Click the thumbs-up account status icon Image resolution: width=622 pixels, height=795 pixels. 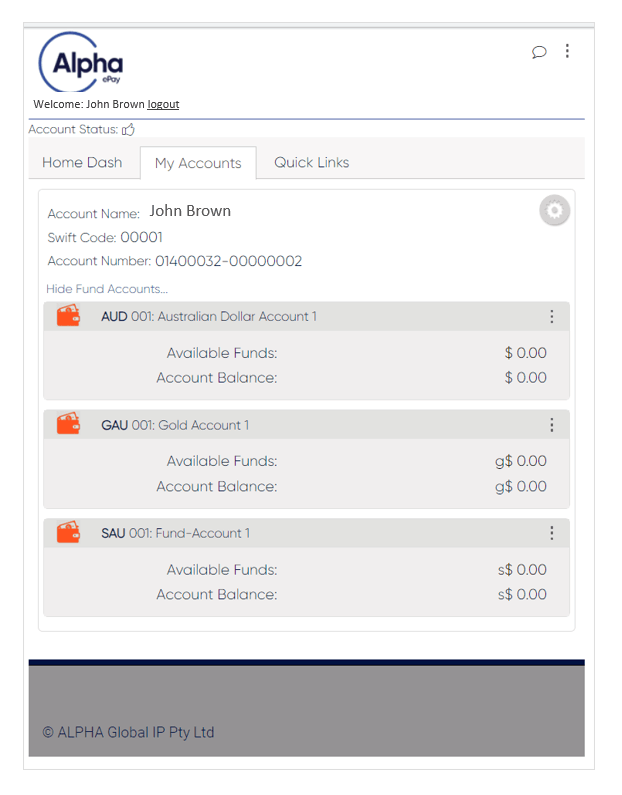(128, 130)
